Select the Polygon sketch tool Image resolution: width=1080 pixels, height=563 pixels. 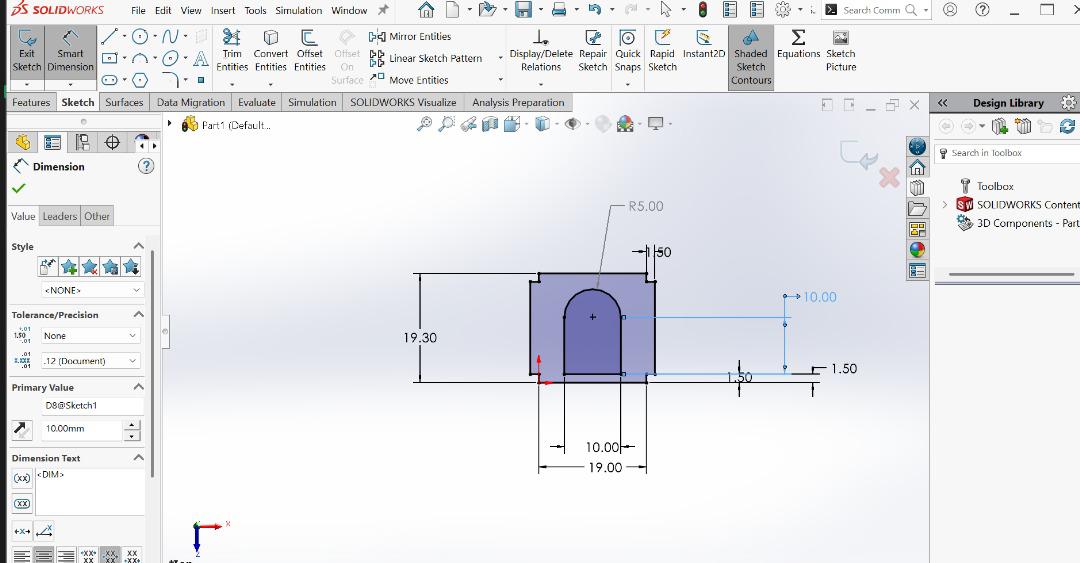pos(140,81)
